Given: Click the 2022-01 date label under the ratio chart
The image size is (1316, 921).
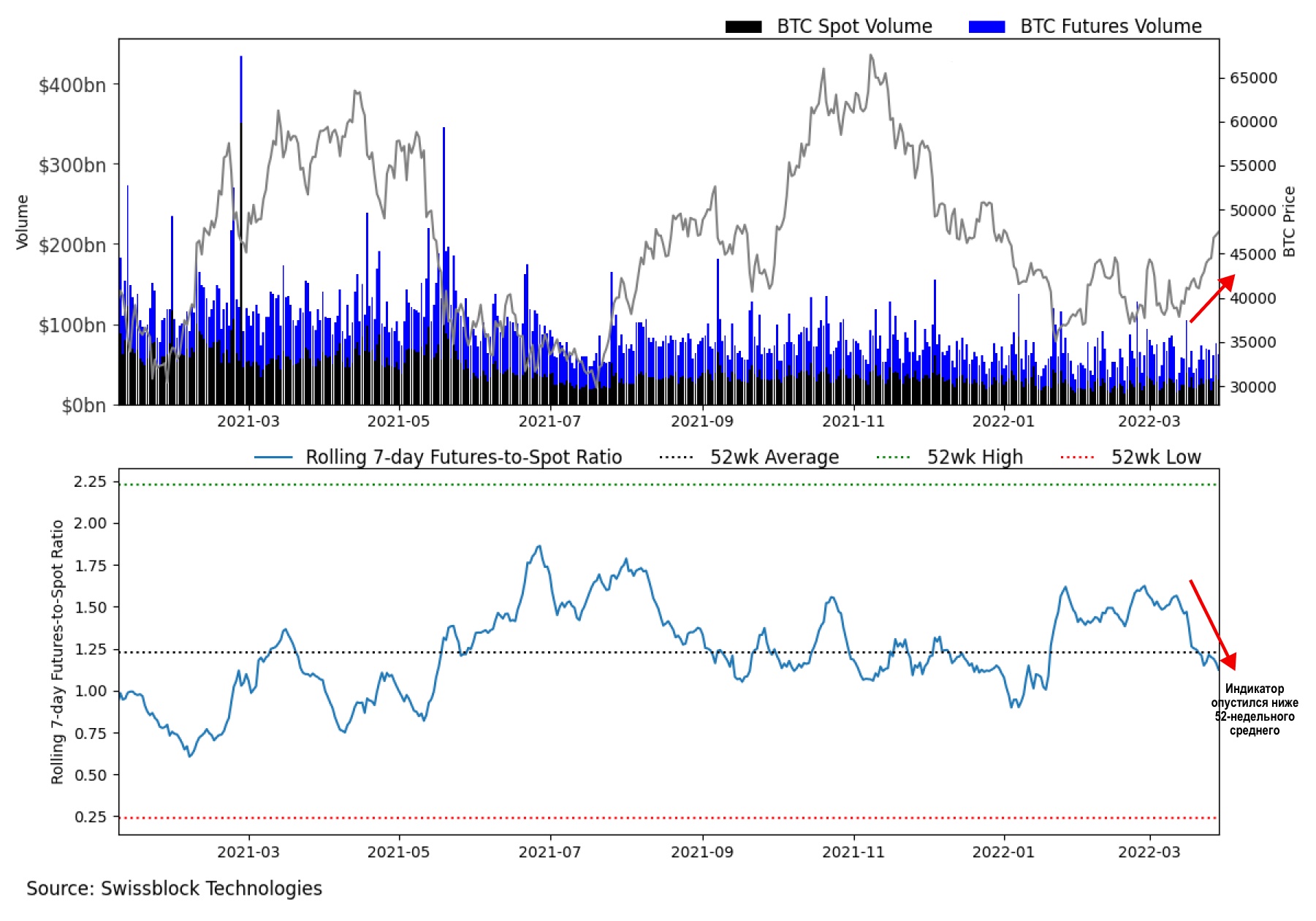Looking at the screenshot, I should coord(1003,852).
